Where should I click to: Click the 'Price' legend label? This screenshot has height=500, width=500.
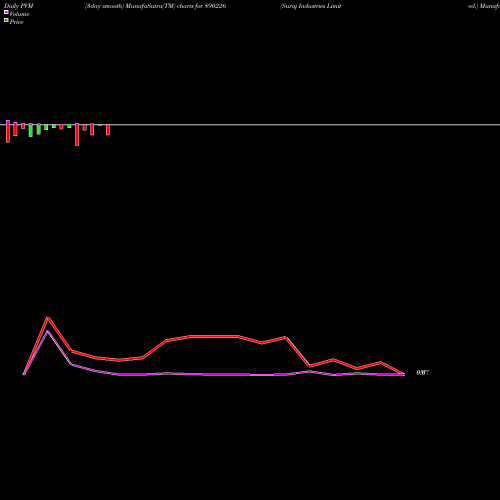pyautogui.click(x=16, y=22)
